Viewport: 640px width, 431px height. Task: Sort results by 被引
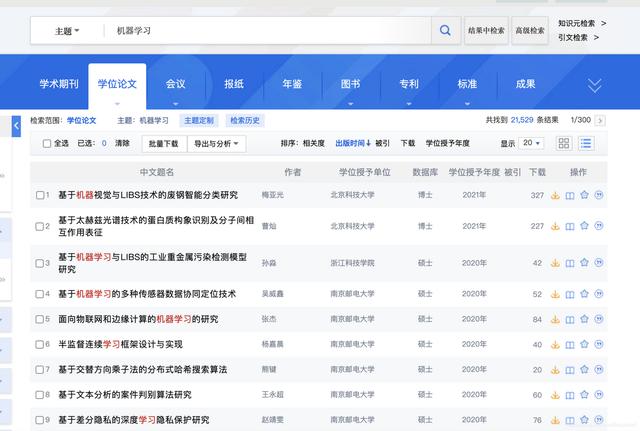pos(382,143)
